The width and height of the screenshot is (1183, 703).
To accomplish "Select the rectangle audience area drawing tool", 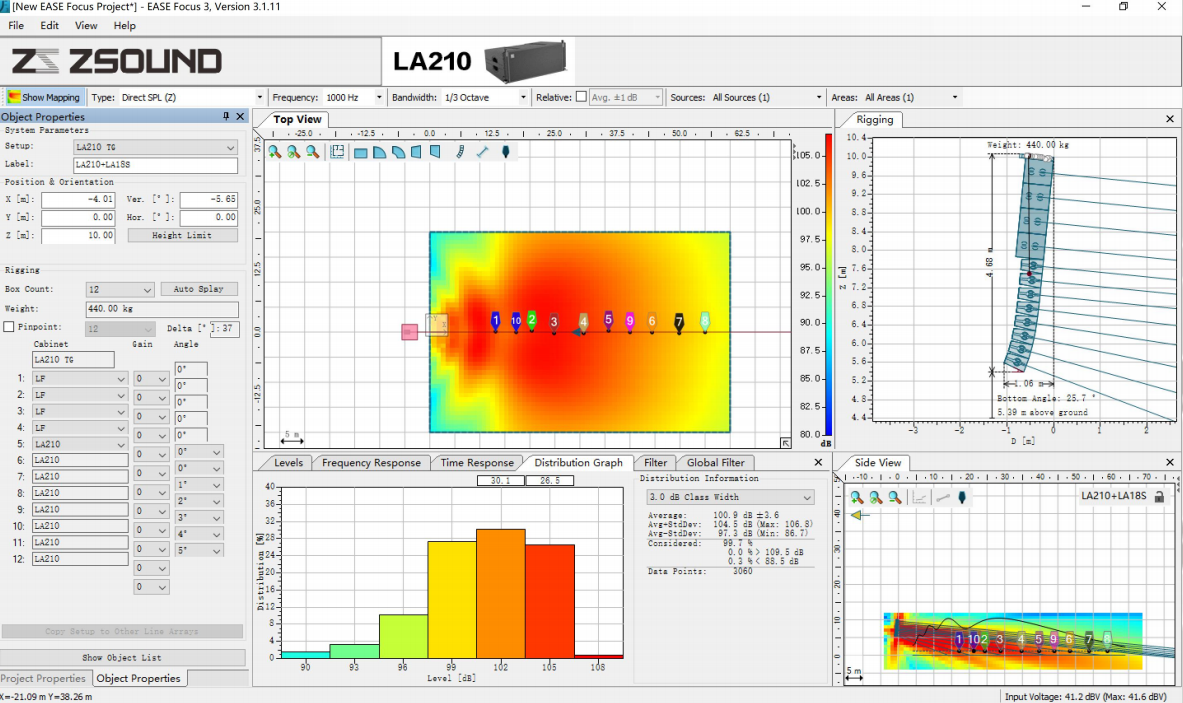I will click(360, 151).
